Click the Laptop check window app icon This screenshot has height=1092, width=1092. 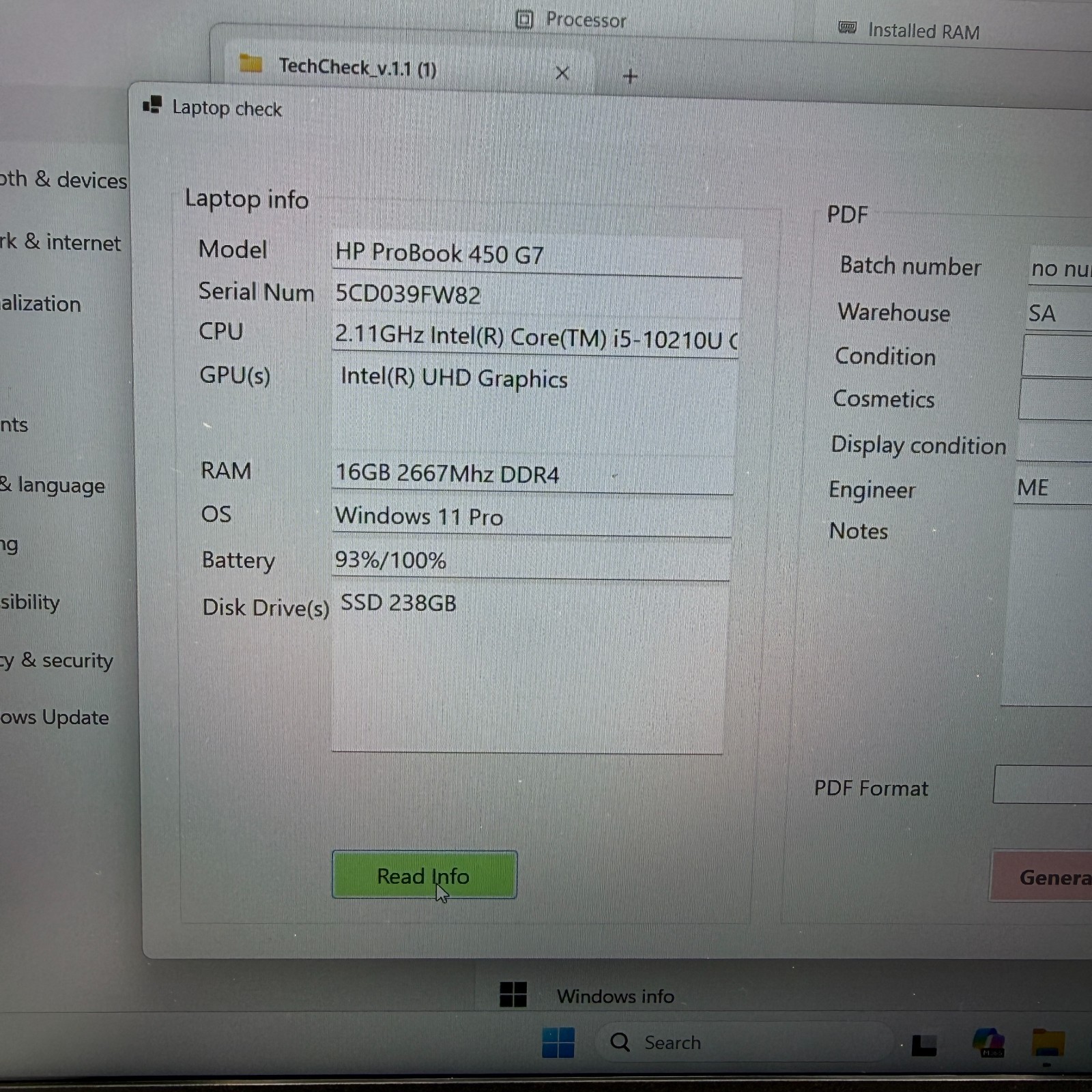tap(152, 105)
